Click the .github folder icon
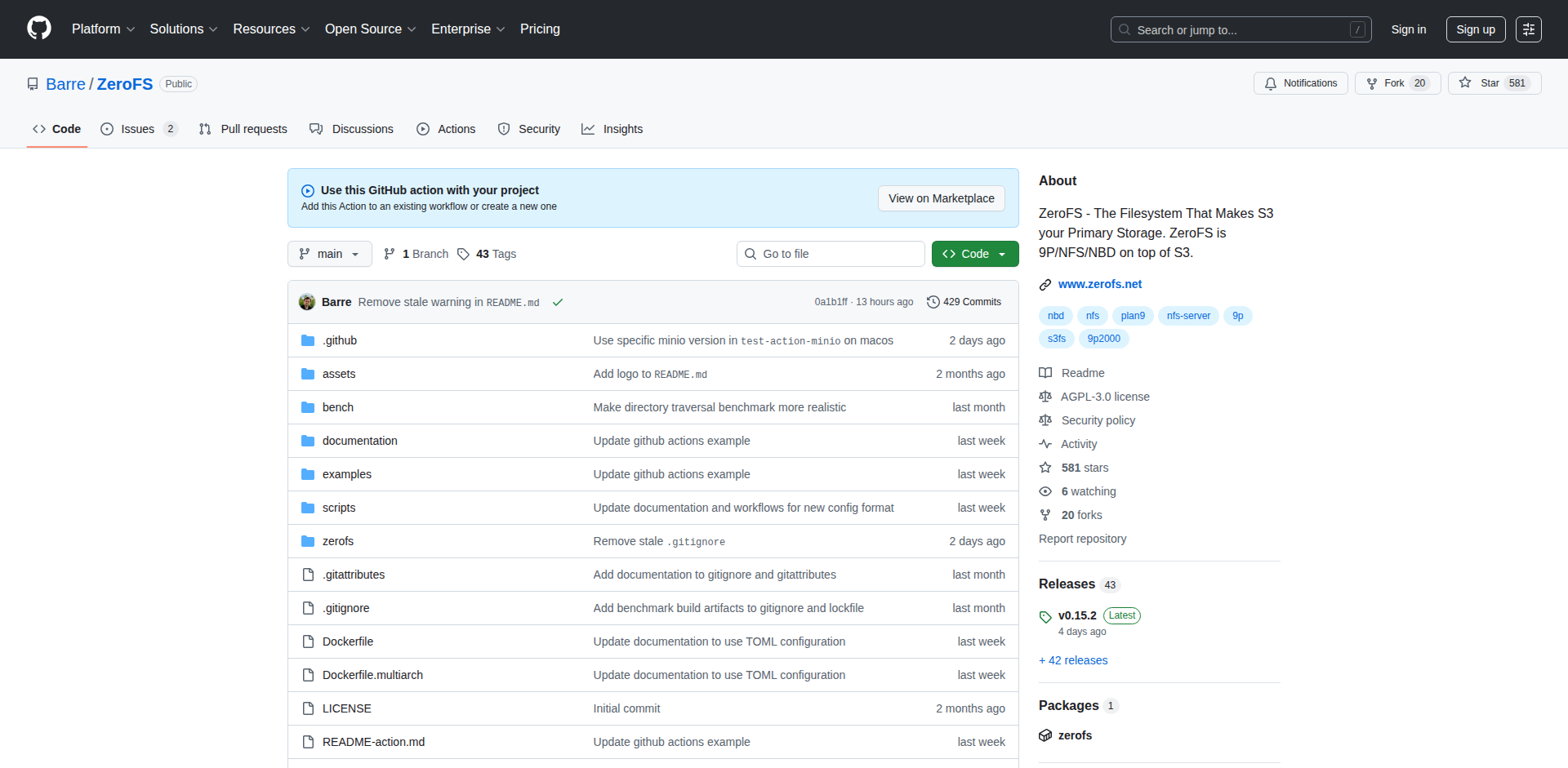 pos(308,340)
